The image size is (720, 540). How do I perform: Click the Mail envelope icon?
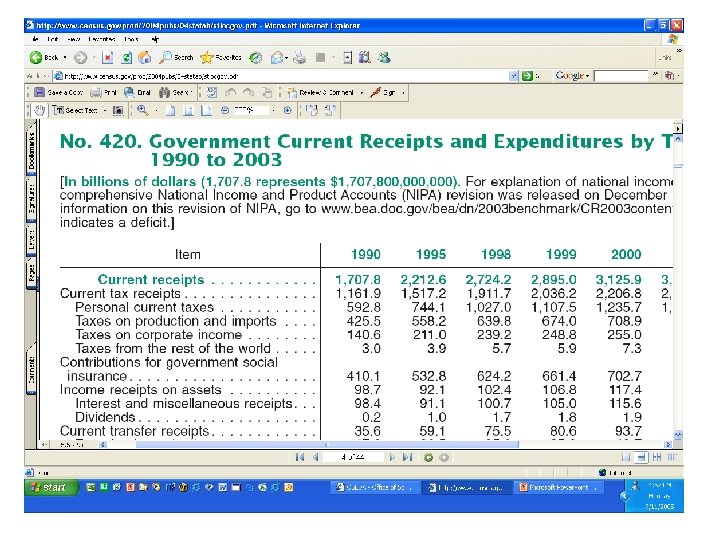coord(277,57)
